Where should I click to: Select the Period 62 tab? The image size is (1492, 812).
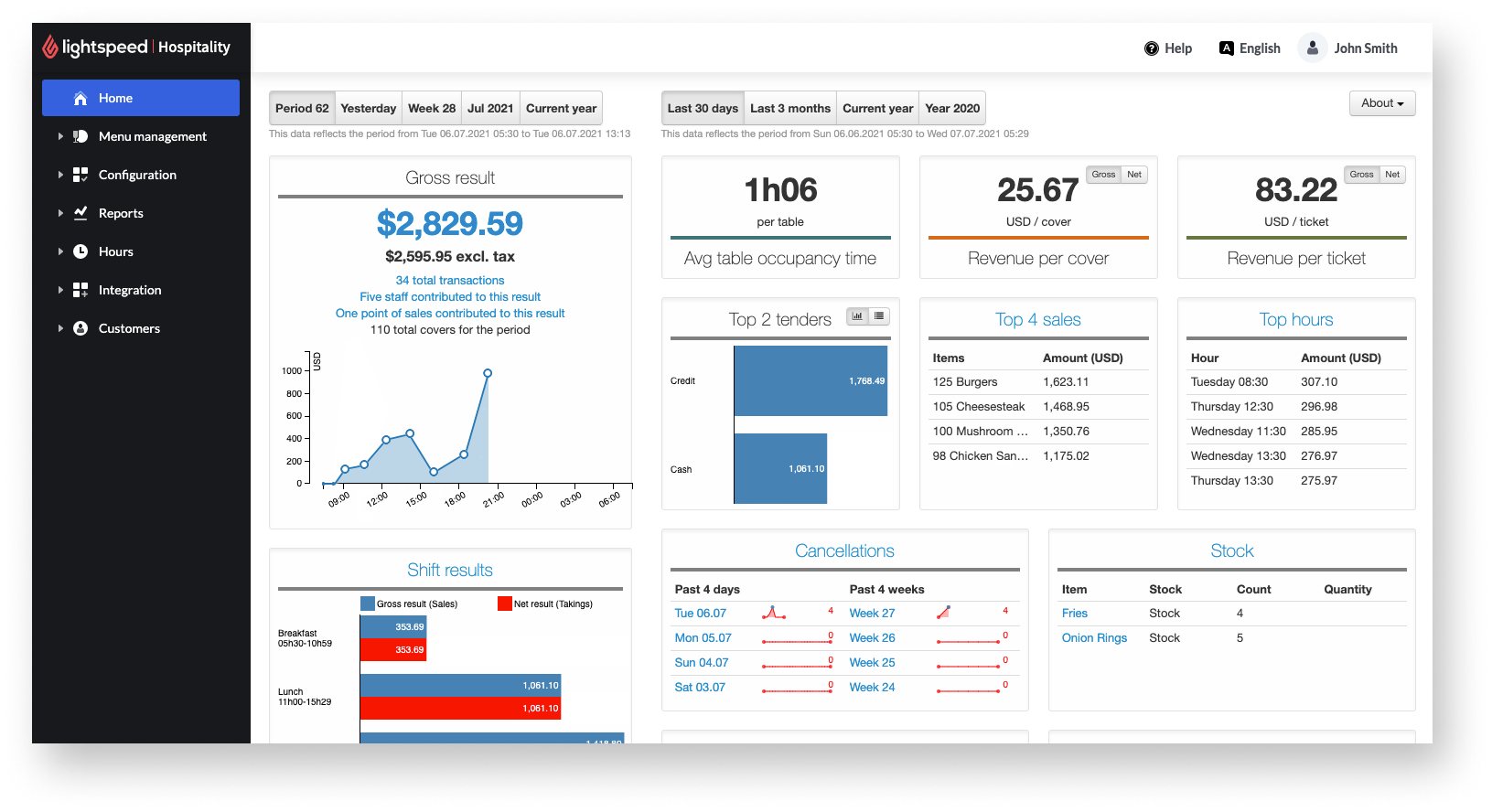click(x=302, y=108)
